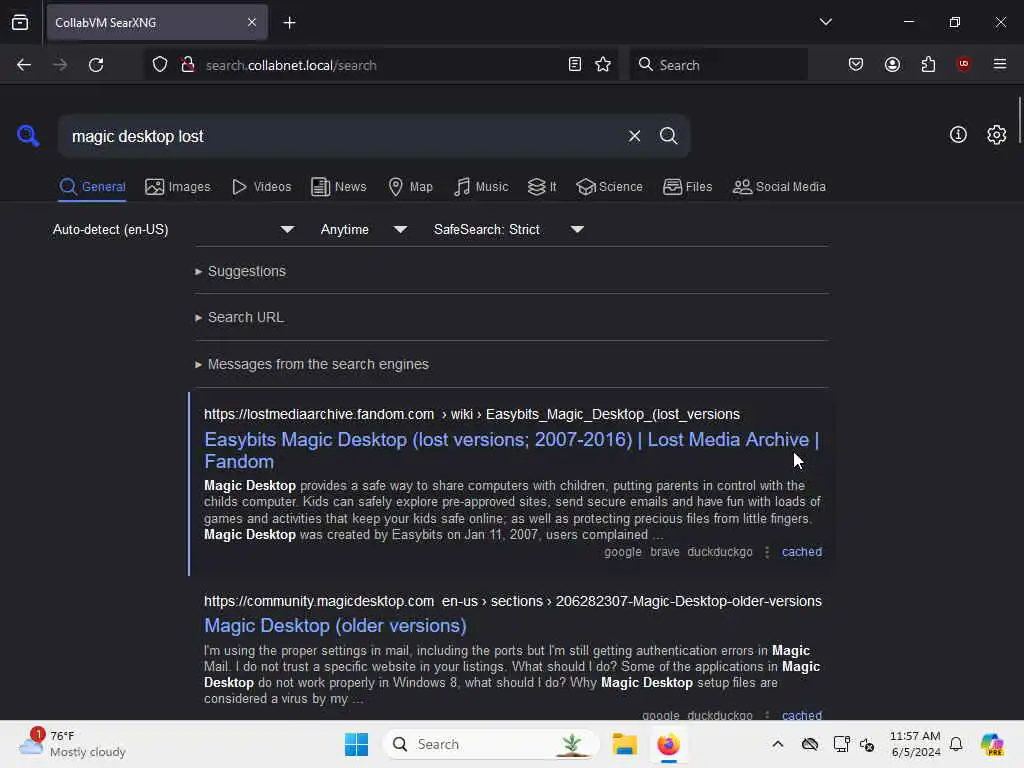Open the Firefox hamburger menu
This screenshot has height=768, width=1024.
click(x=1000, y=64)
